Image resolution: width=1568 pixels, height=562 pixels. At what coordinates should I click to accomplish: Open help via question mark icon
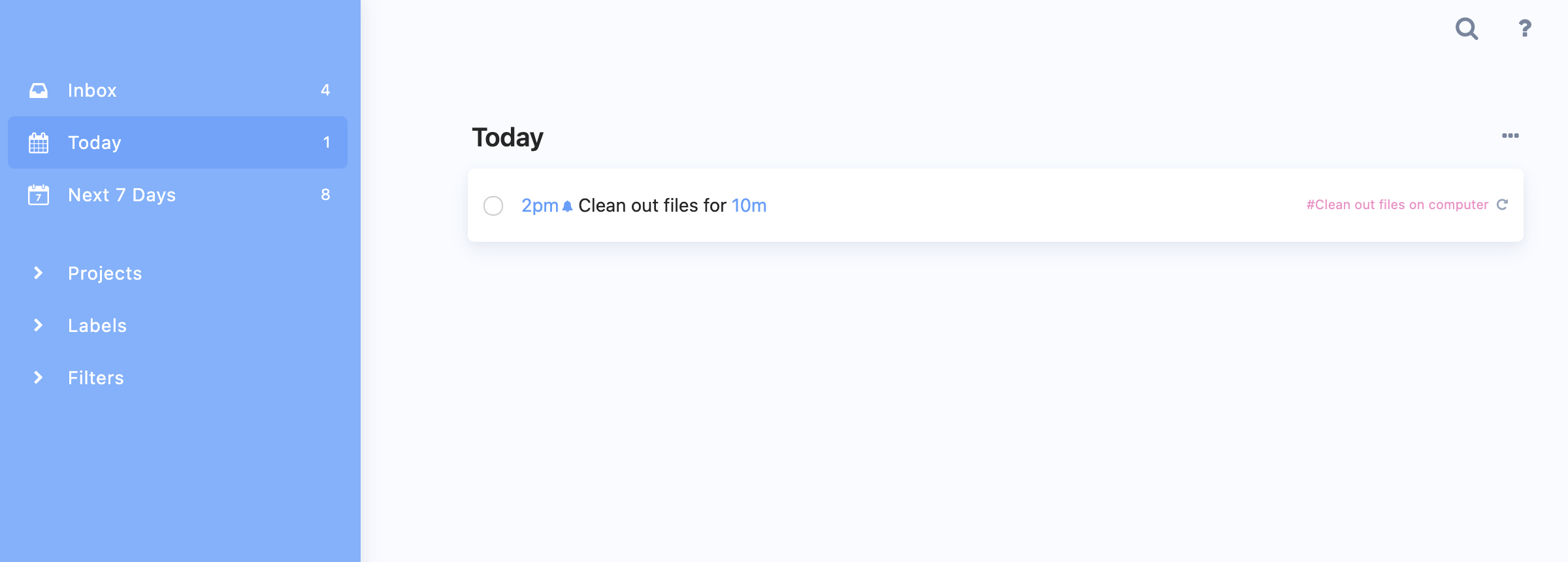coord(1525,28)
